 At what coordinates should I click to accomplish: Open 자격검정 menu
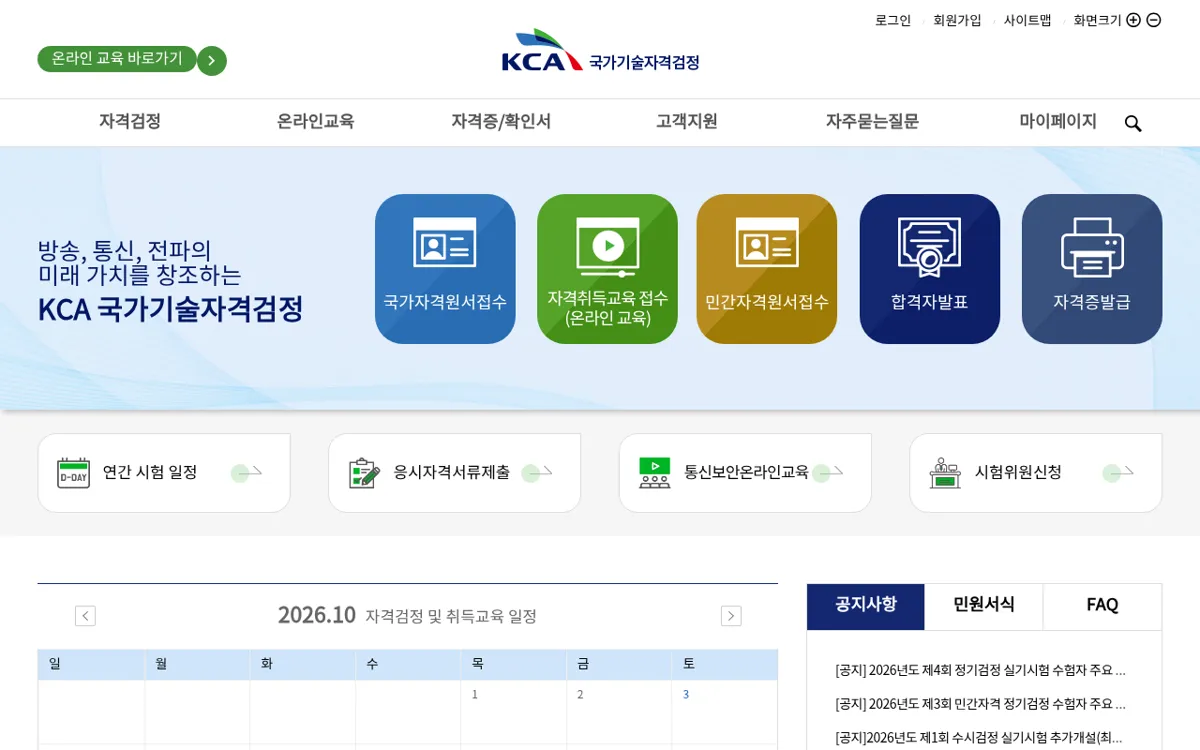[x=130, y=122]
